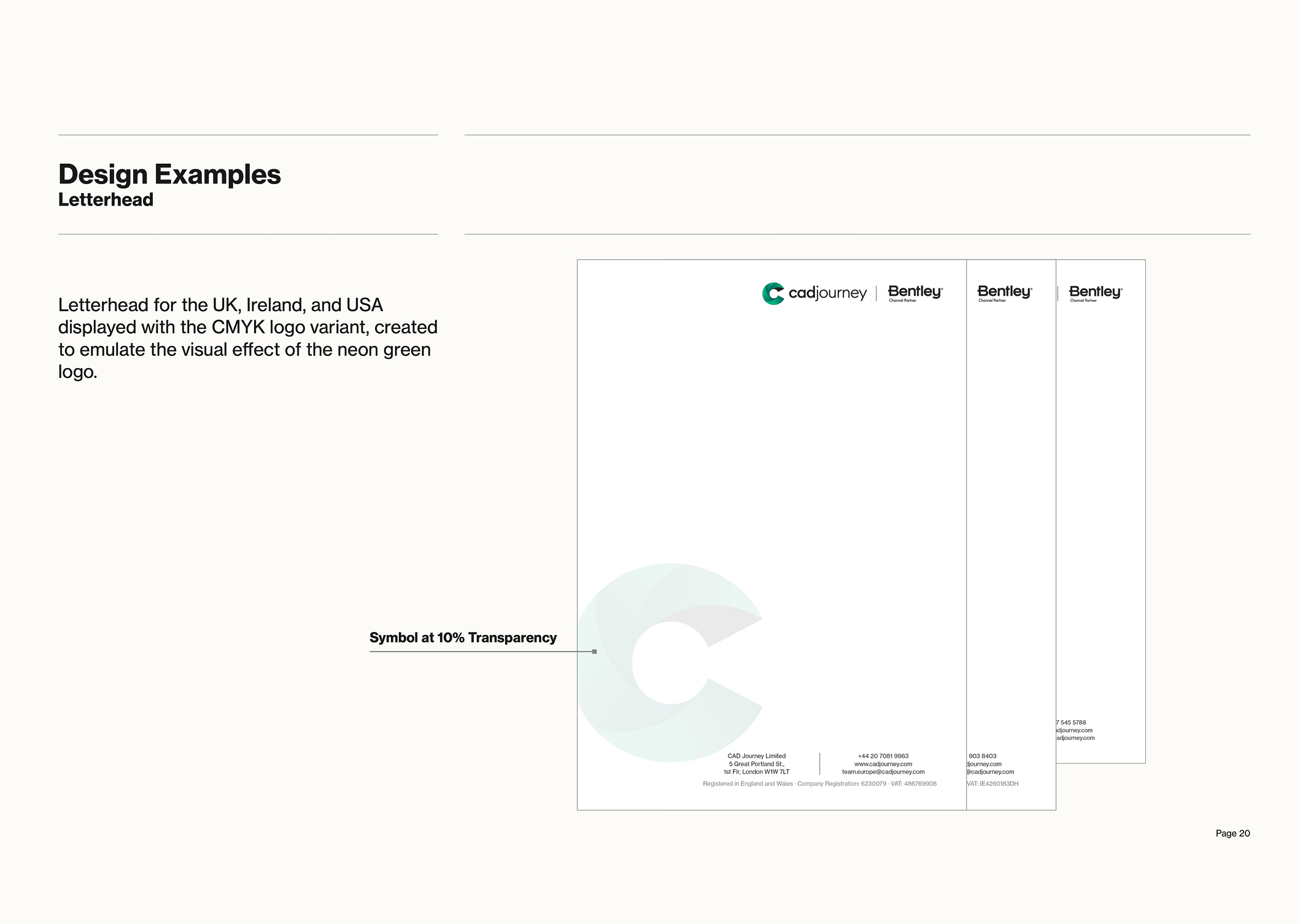Click the CAD Journey Limited address block
The image size is (1300, 924).
(756, 764)
